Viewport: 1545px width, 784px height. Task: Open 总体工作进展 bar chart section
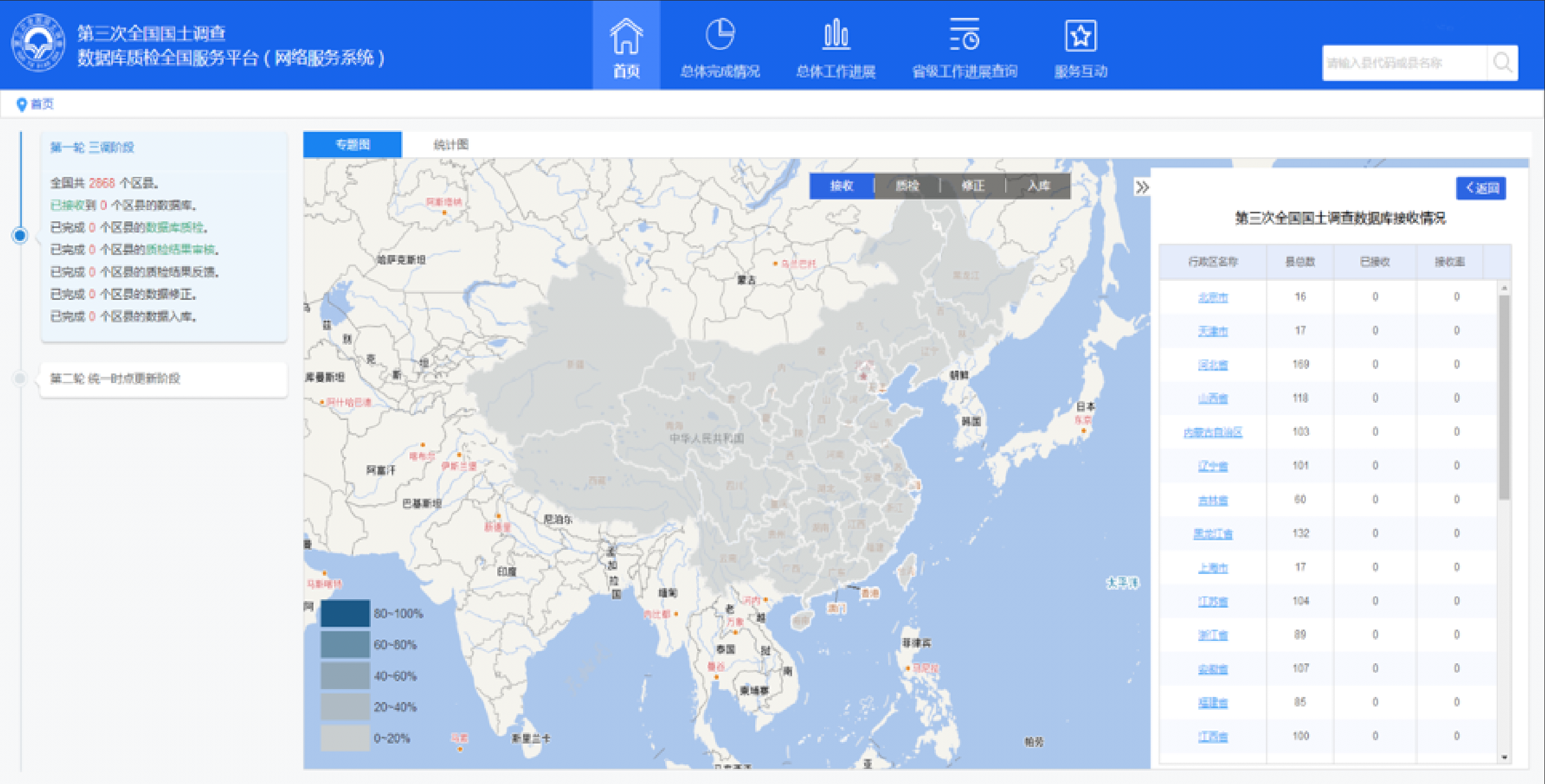pyautogui.click(x=835, y=47)
